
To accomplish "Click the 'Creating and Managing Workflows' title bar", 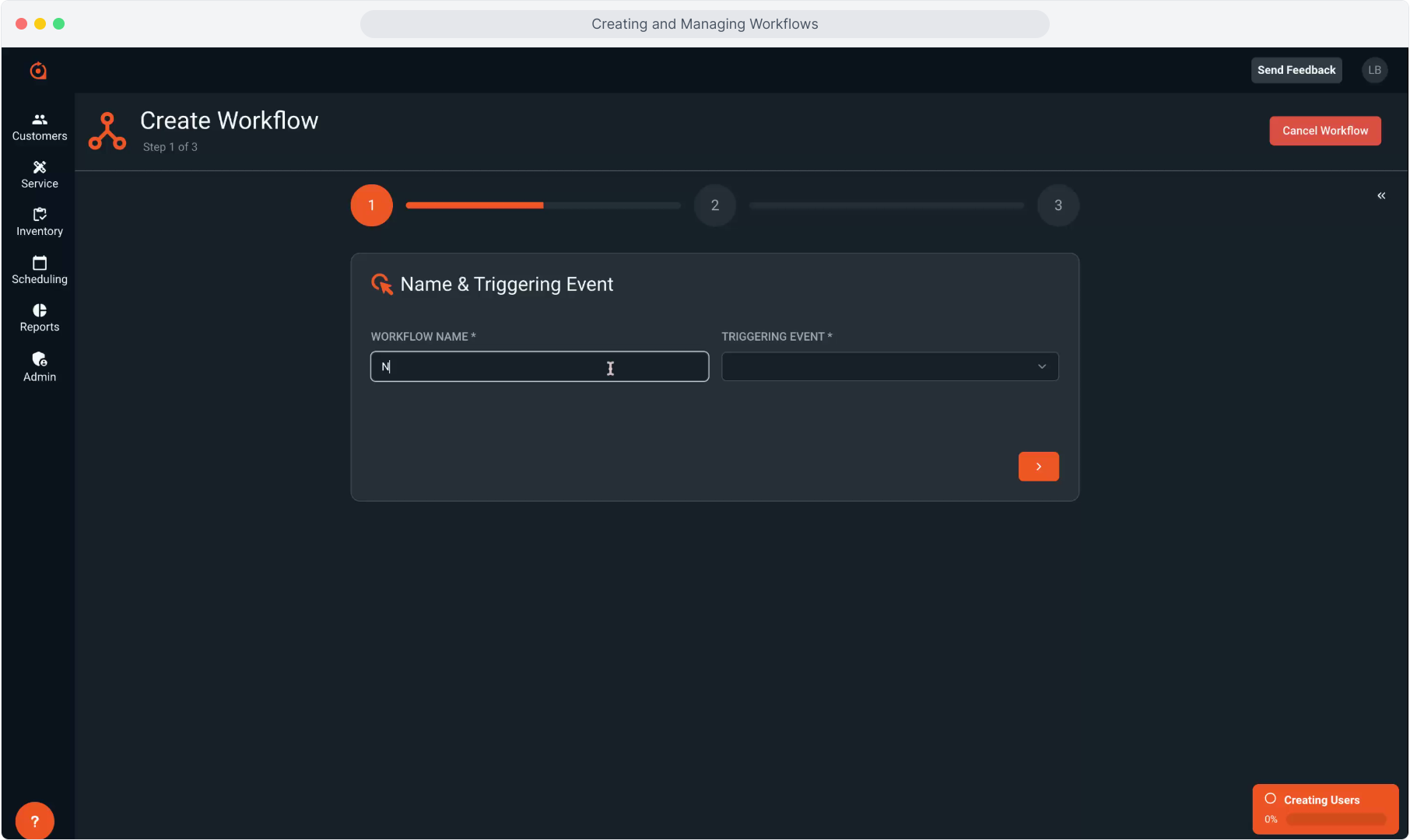I will point(705,24).
